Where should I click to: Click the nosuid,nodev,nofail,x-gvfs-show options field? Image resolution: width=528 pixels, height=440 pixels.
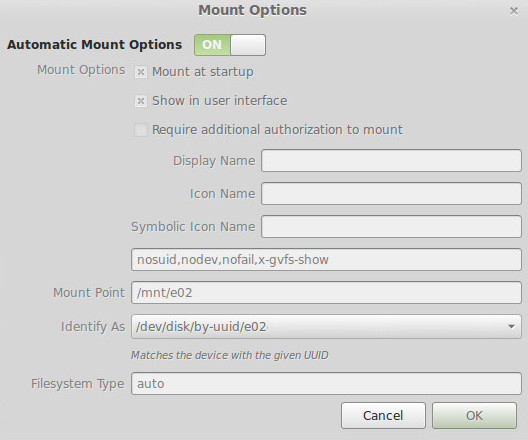[326, 260]
